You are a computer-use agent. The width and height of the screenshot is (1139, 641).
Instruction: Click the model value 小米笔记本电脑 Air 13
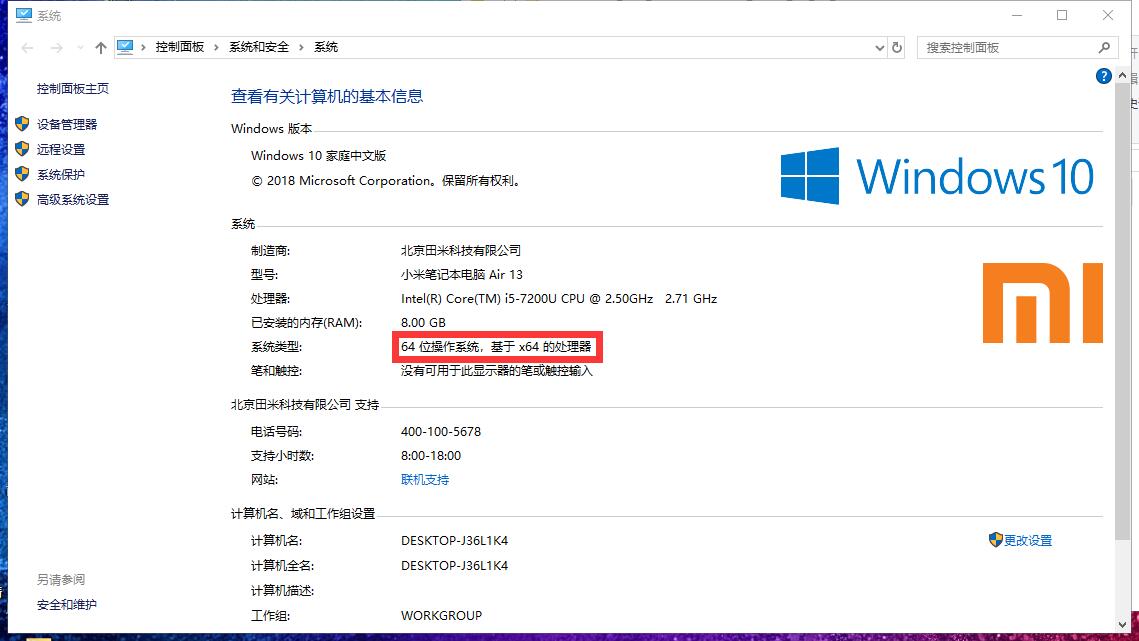(x=461, y=275)
